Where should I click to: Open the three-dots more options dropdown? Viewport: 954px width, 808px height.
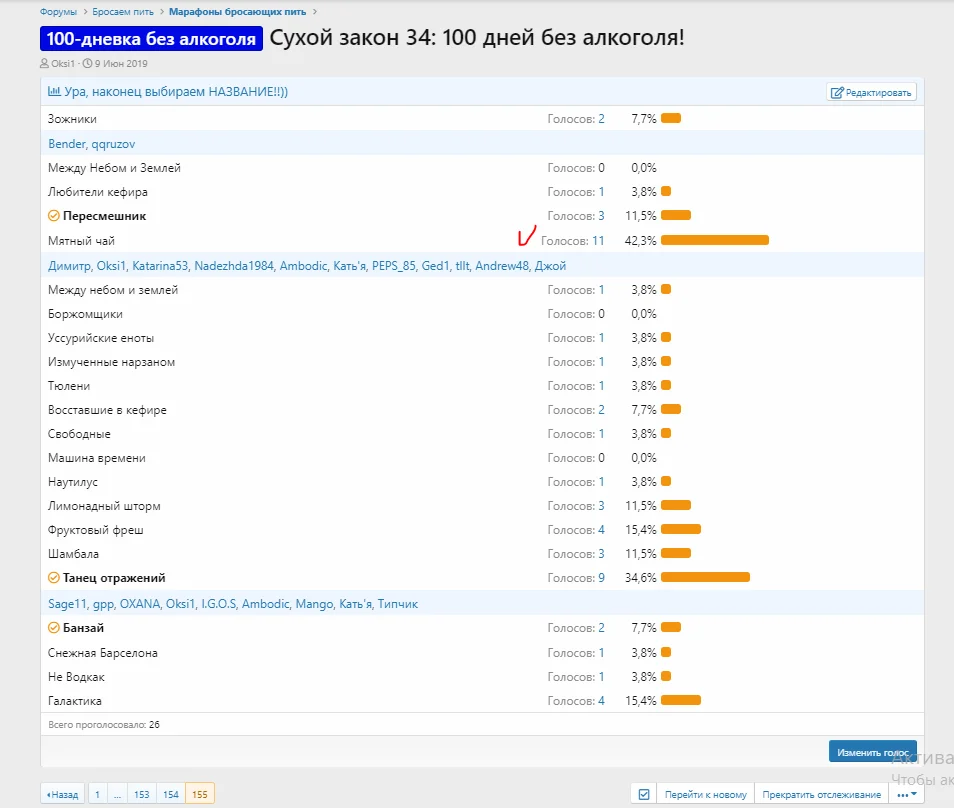[907, 794]
